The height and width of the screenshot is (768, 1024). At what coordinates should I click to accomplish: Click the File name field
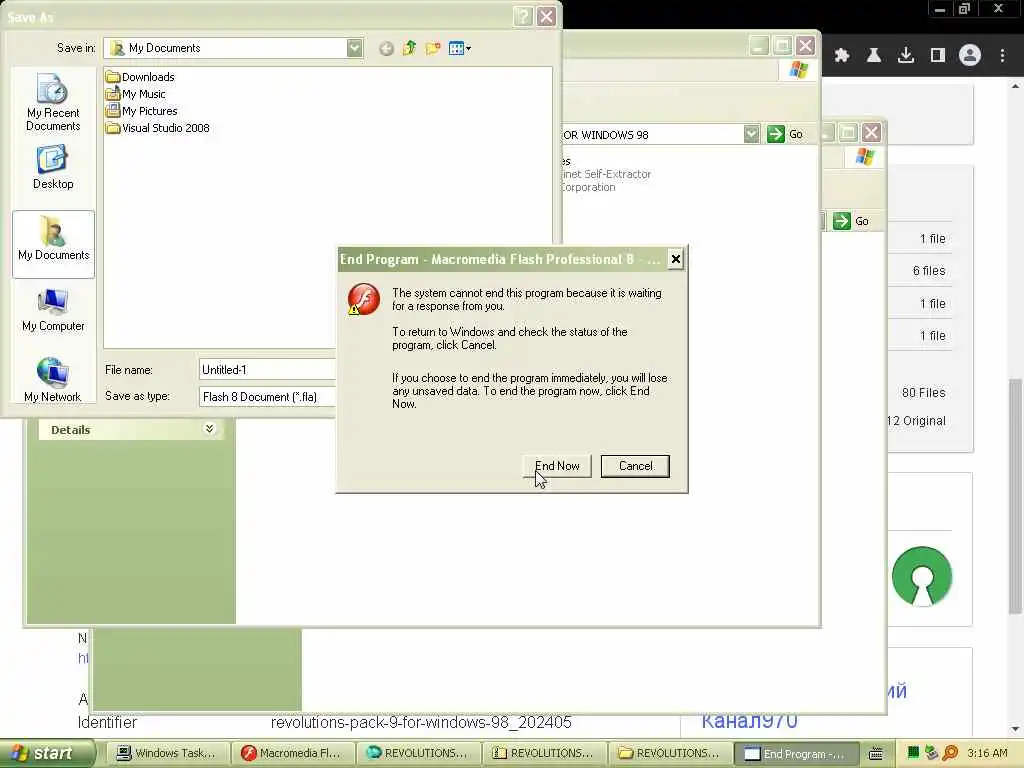(x=267, y=370)
